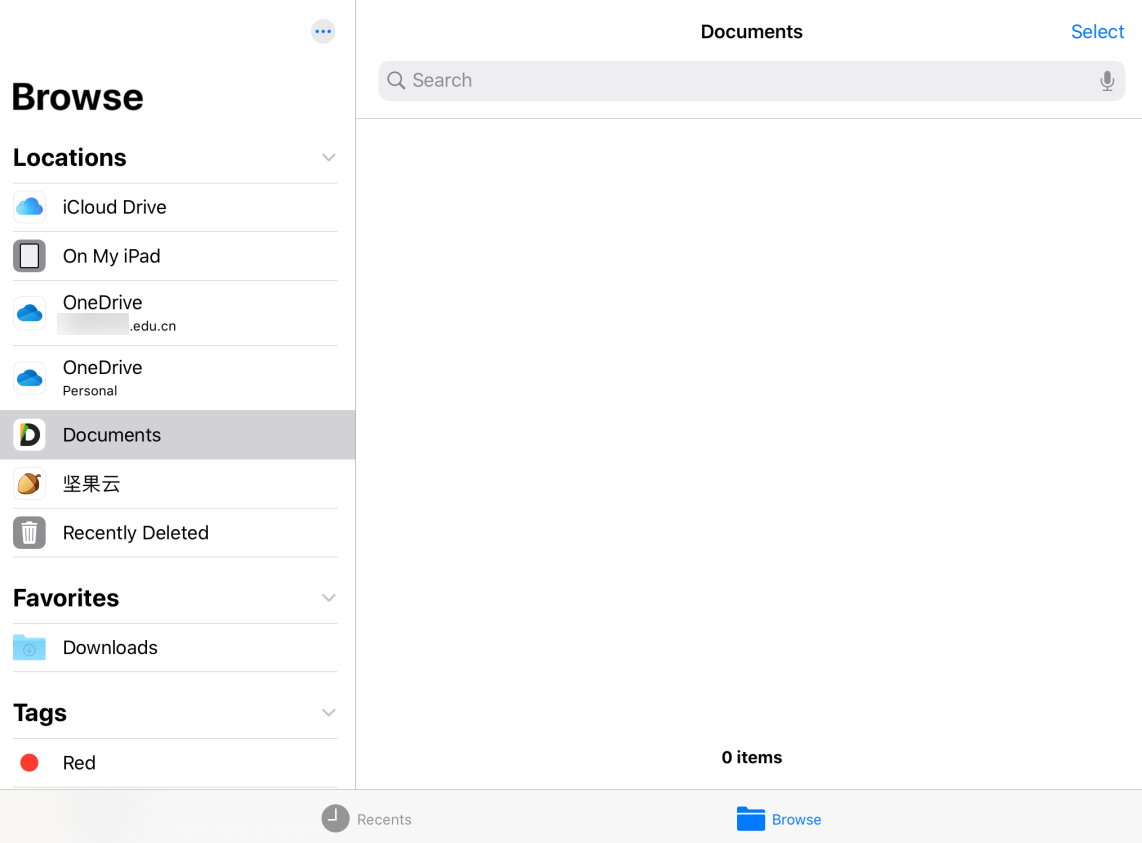Switch to the Browse tab
The image size is (1142, 843).
(x=779, y=819)
